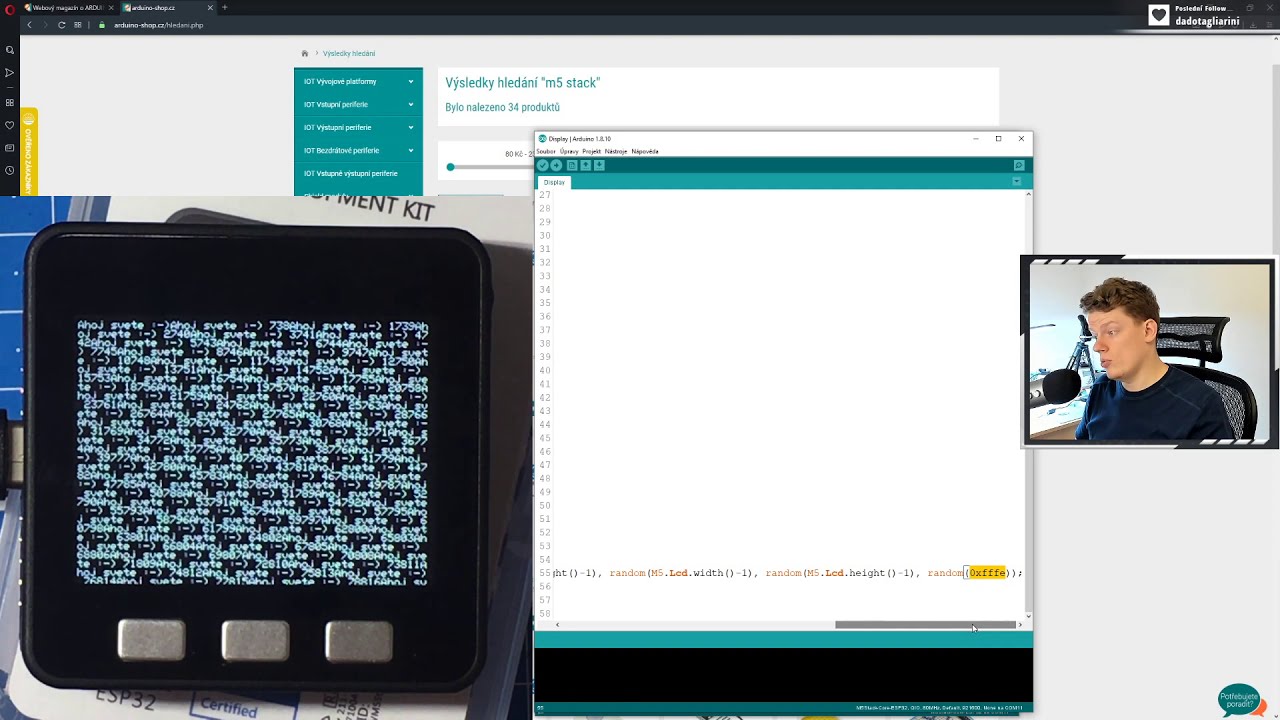Minimize the Arduino IDE window

[x=975, y=139]
